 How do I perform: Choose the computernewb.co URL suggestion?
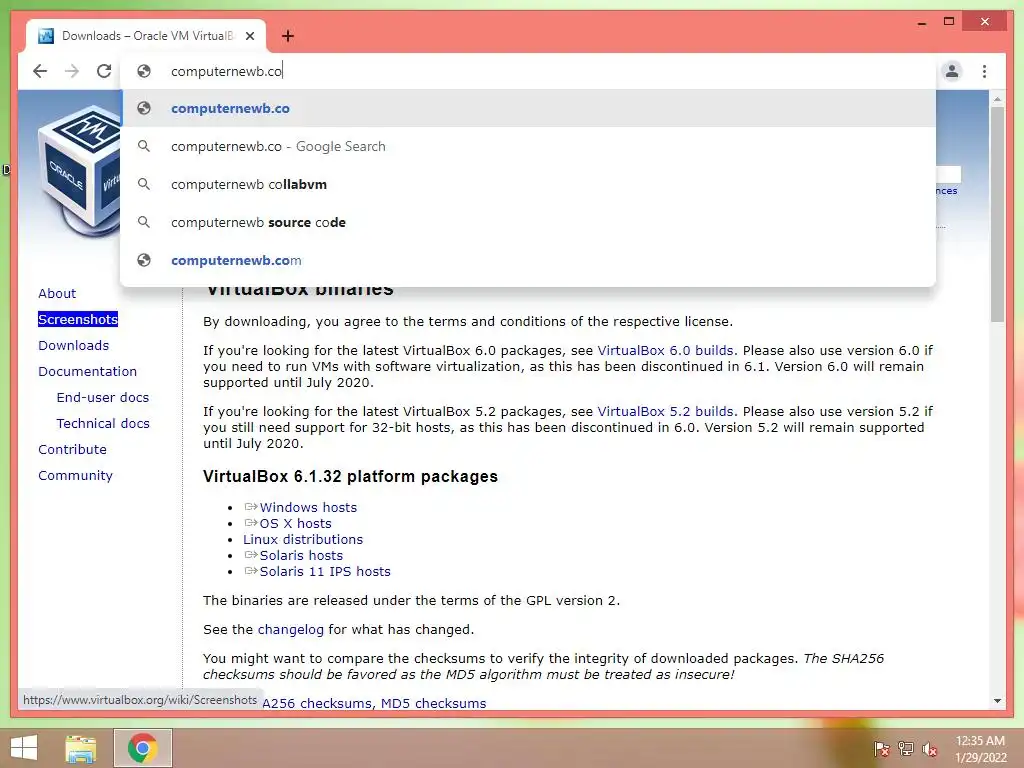coord(528,108)
